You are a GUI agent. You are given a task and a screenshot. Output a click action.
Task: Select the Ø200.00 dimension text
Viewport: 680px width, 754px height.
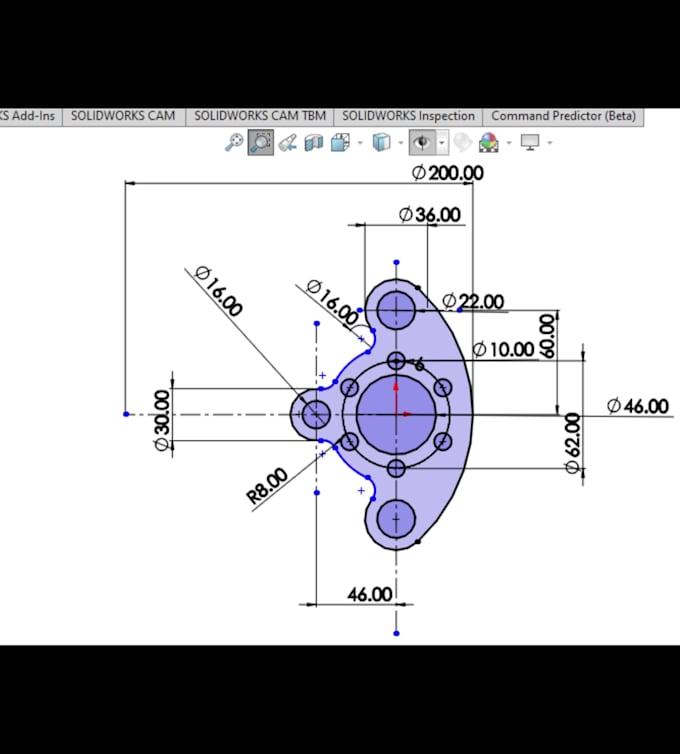[x=448, y=173]
